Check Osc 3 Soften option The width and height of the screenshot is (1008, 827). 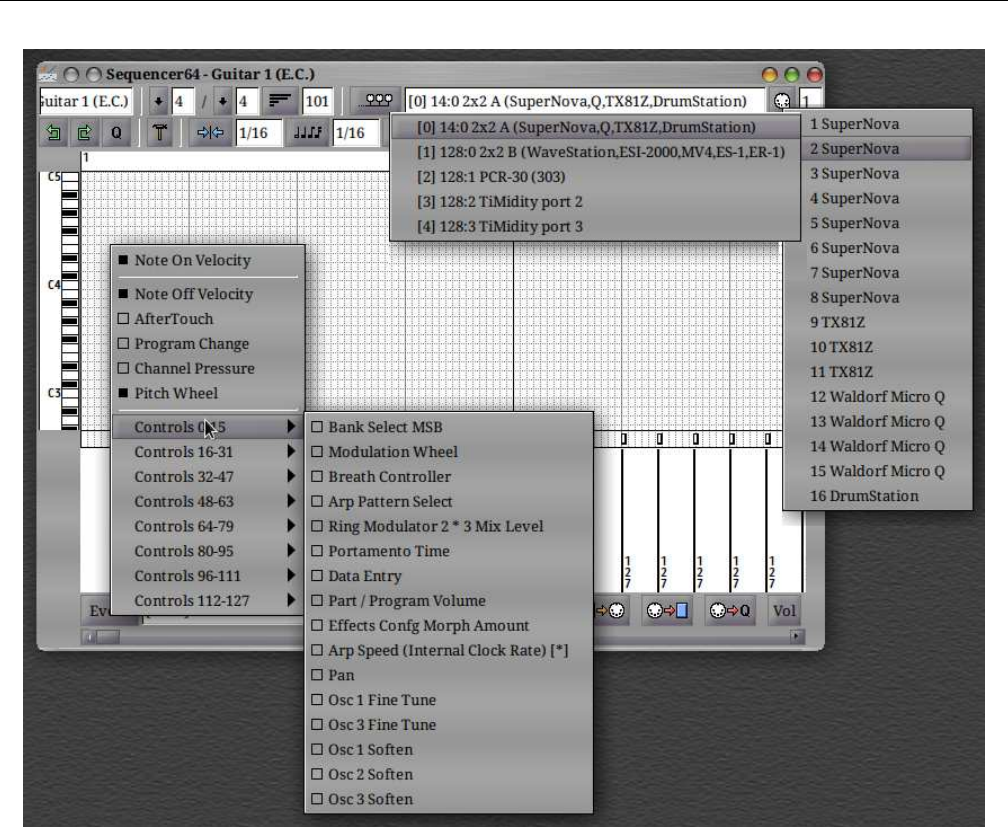pos(448,799)
